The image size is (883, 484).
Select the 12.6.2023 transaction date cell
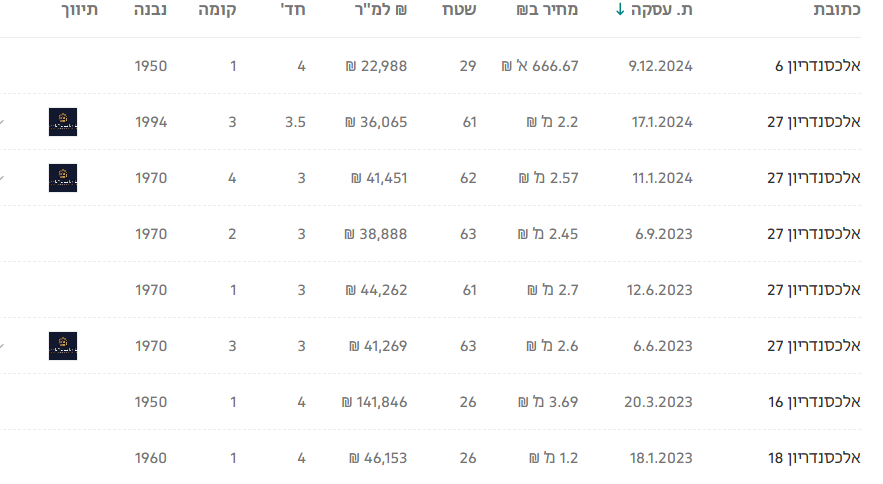tap(662, 290)
